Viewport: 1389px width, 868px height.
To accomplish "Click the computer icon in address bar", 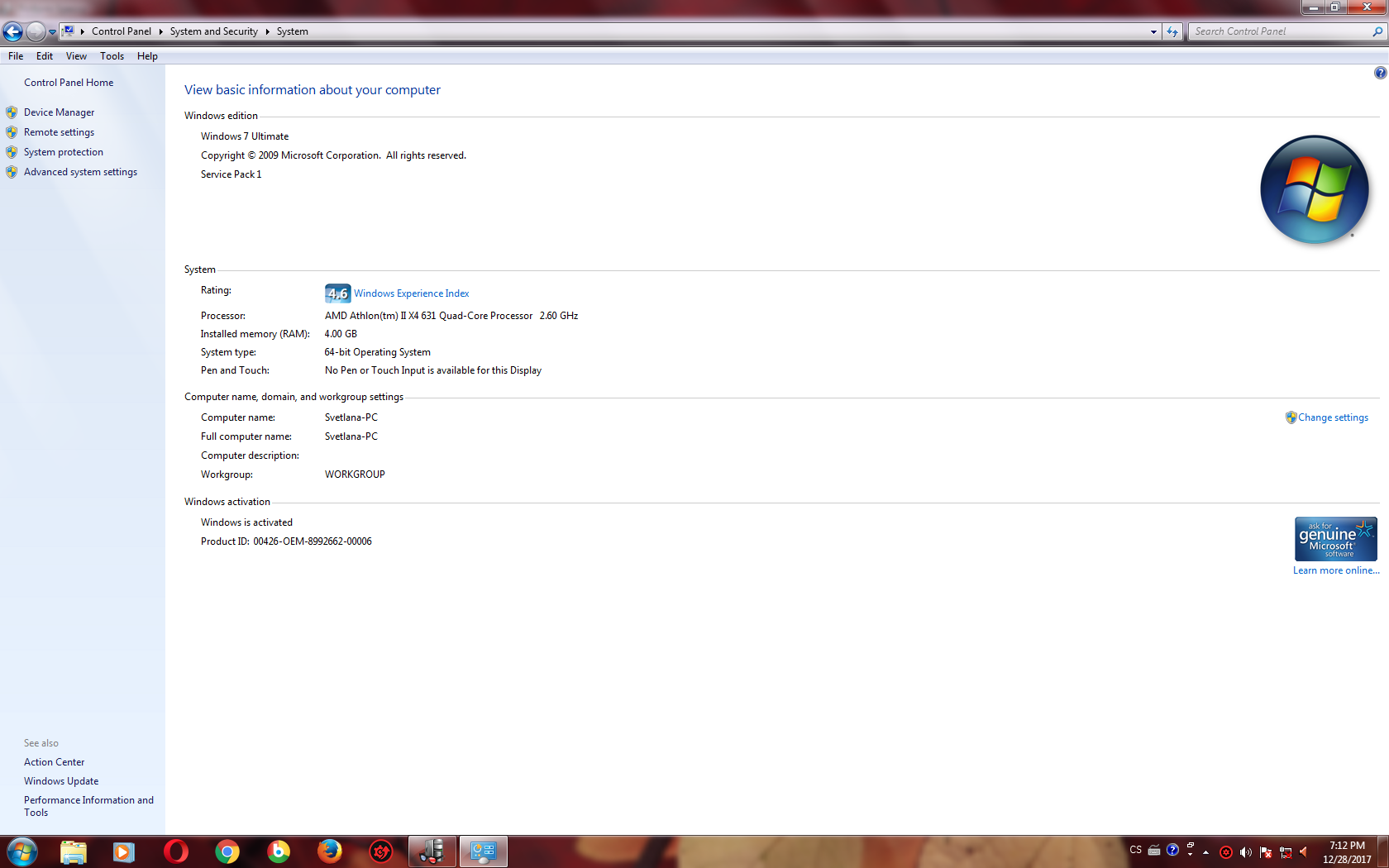I will click(x=69, y=31).
